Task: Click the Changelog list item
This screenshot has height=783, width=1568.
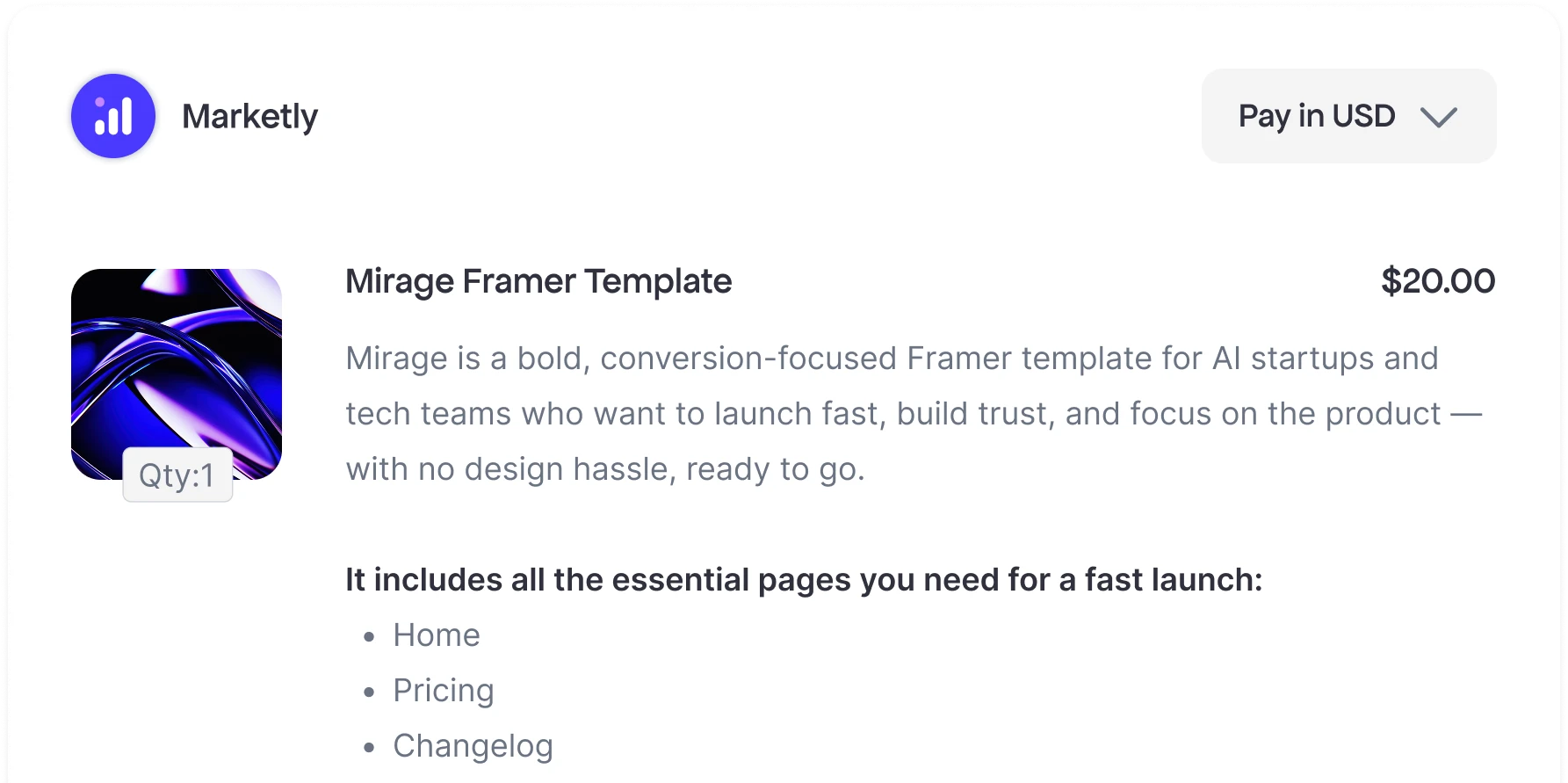Action: coord(473,745)
